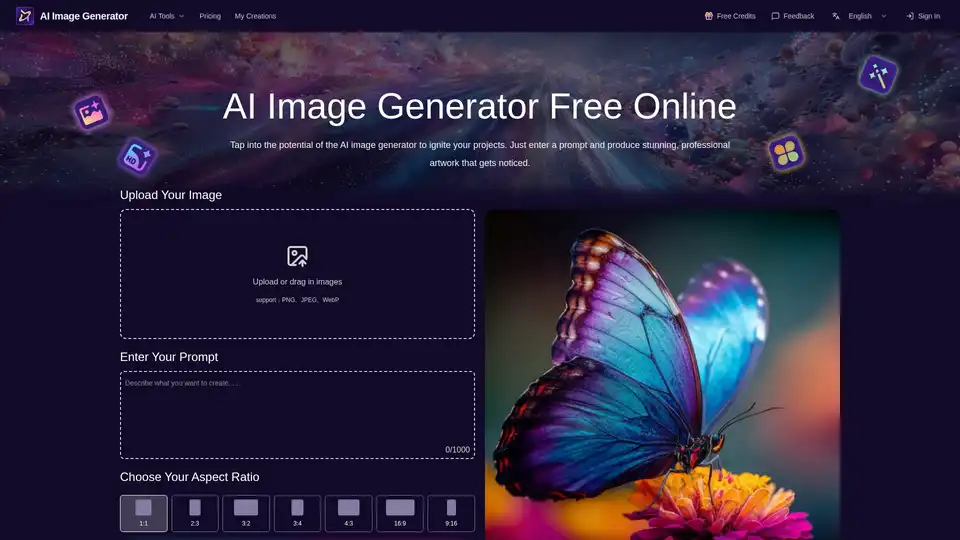Open Free Credits link
Screen dimensions: 960x540
tap(730, 16)
